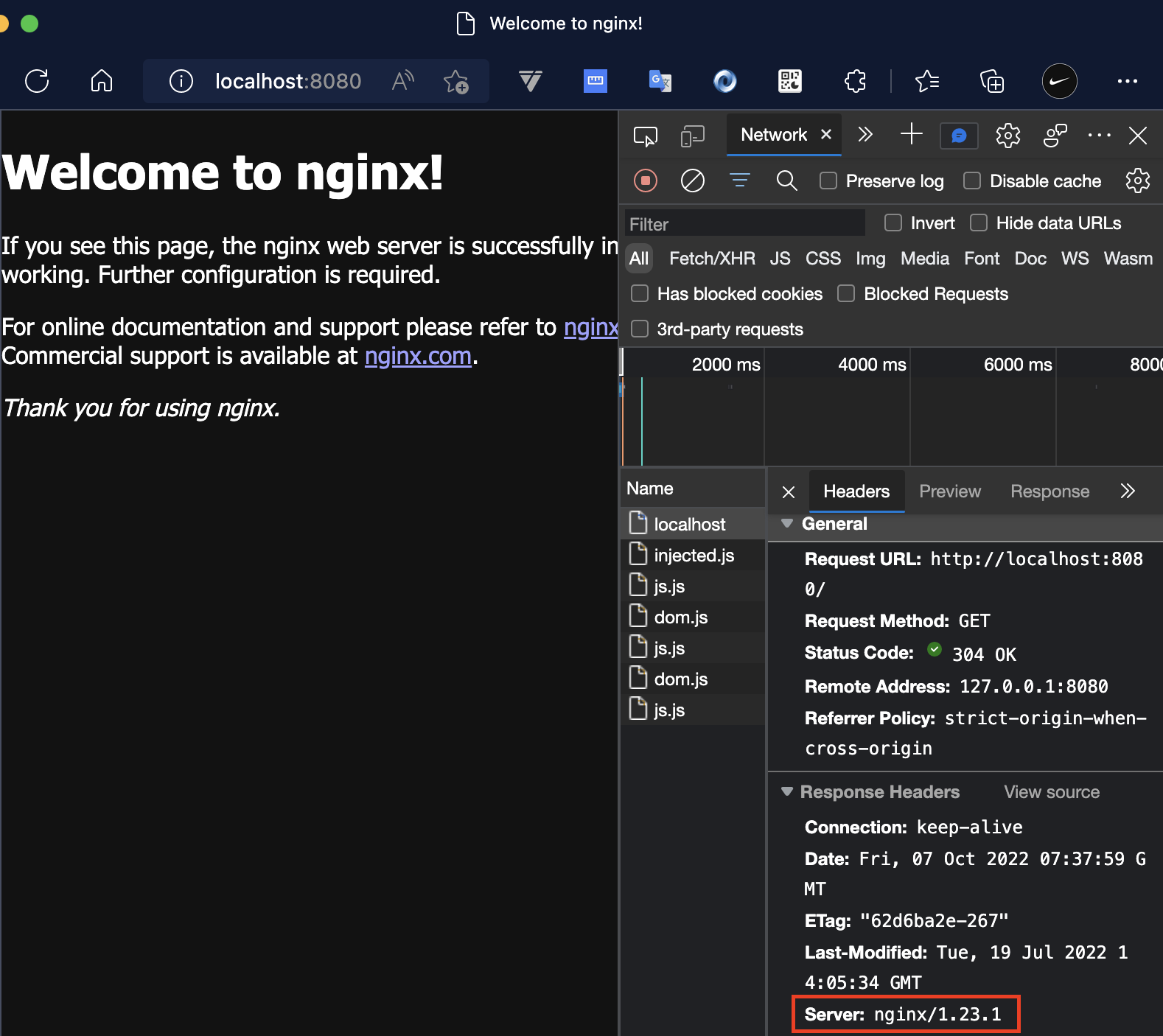Enable 3rd-party requests filter
The width and height of the screenshot is (1163, 1036).
pos(640,329)
